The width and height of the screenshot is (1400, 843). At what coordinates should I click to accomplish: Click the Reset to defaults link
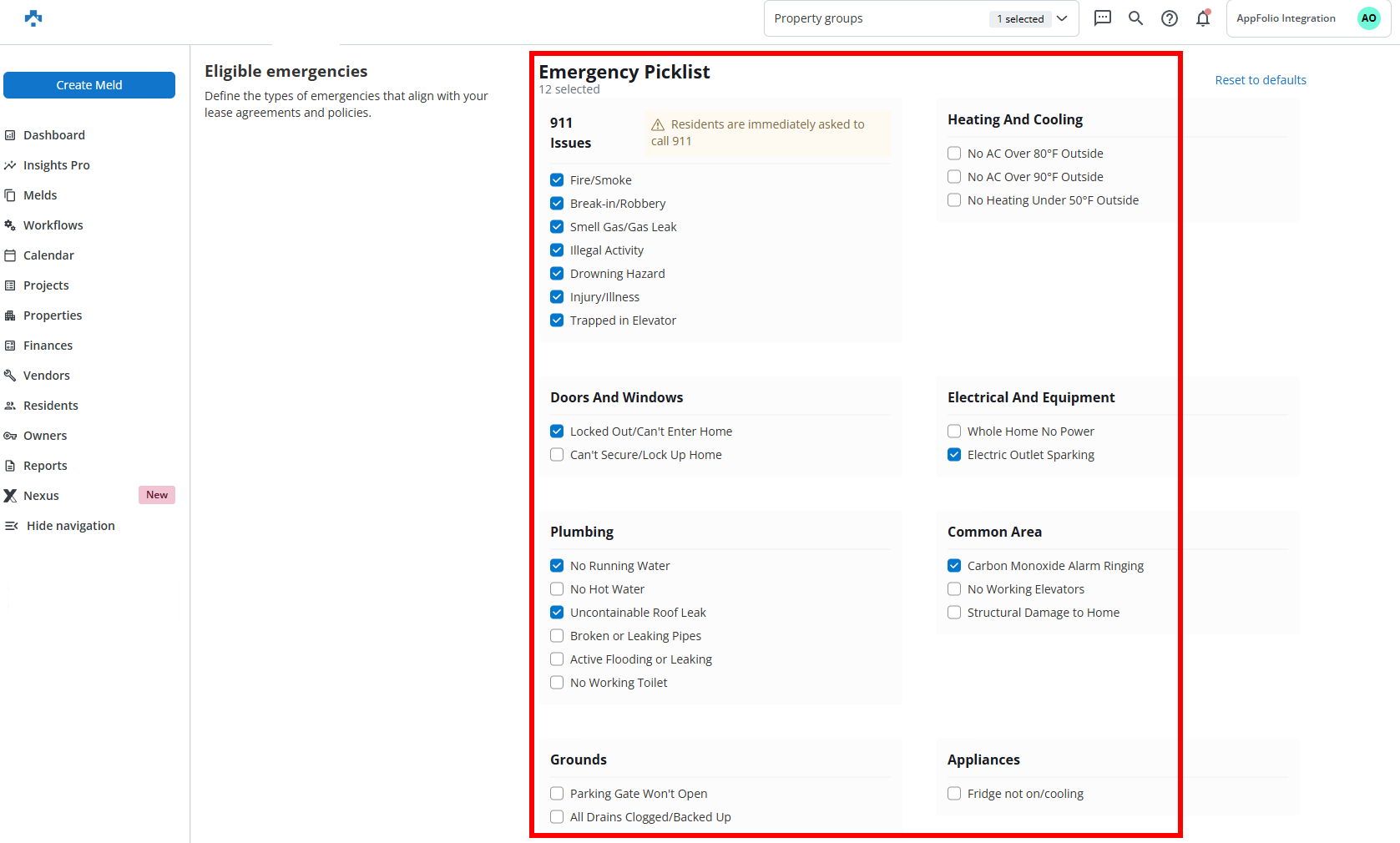click(x=1260, y=80)
